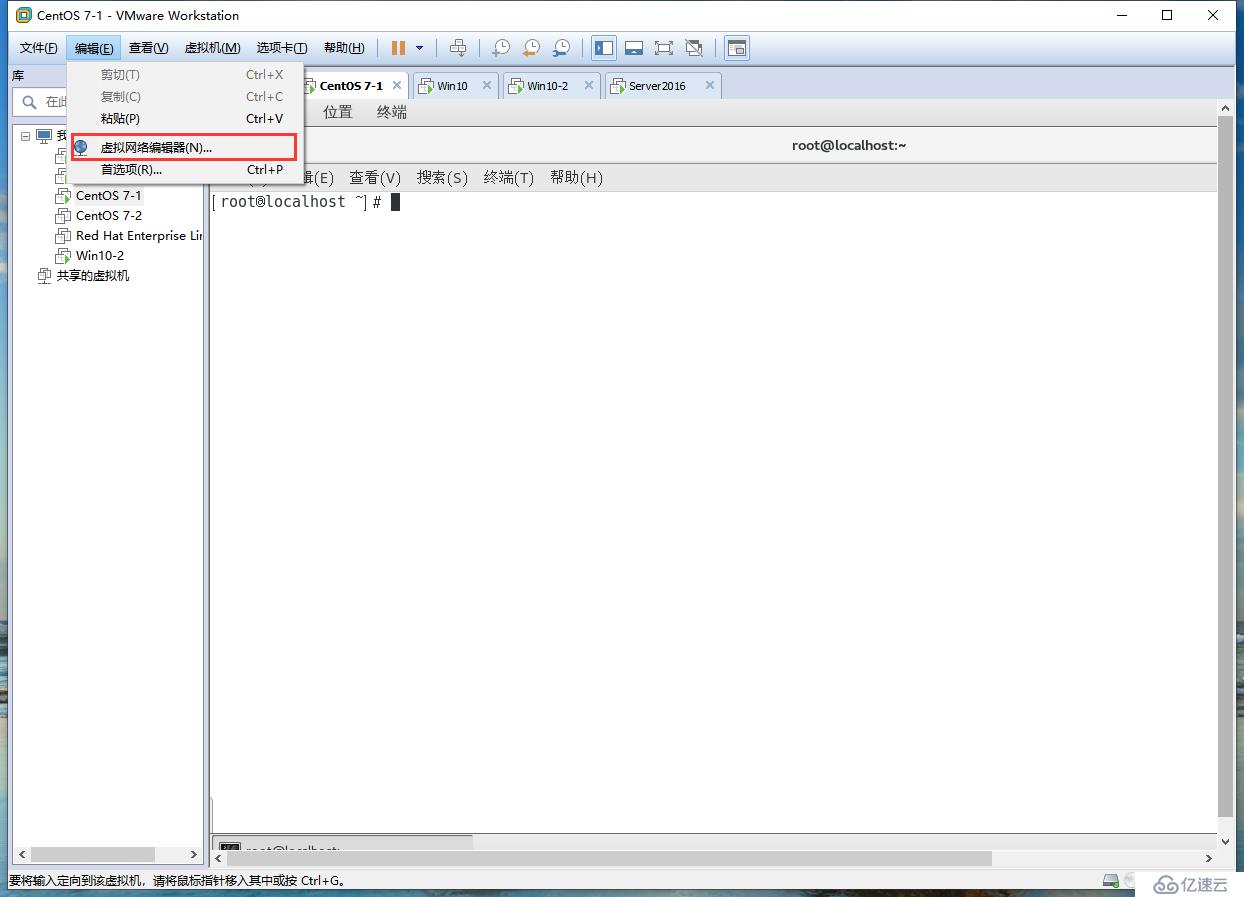
Task: Open the 选项卡(T) menu
Action: [281, 48]
